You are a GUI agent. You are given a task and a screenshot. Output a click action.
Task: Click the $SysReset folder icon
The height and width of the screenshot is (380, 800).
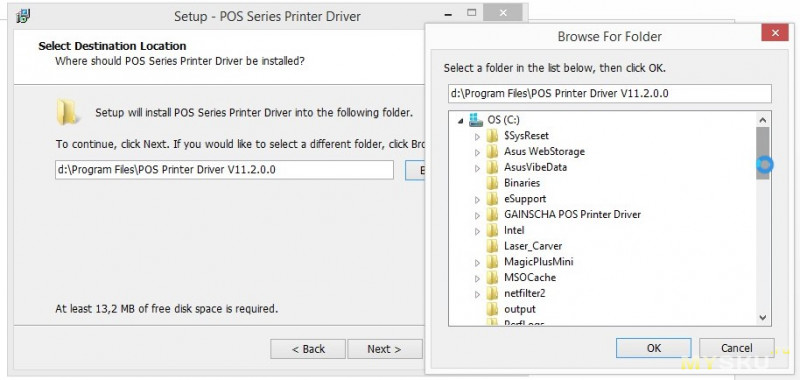coord(492,136)
